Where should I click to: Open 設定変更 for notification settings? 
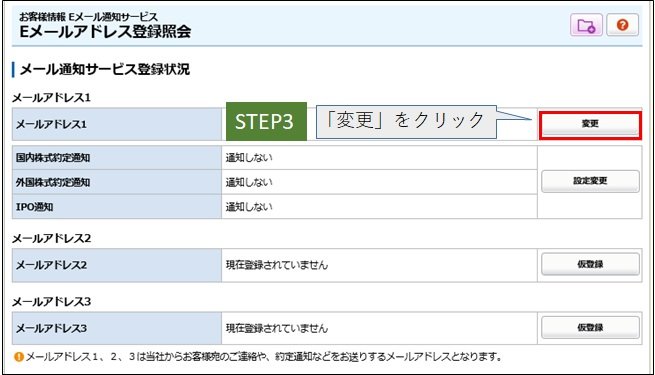[590, 181]
